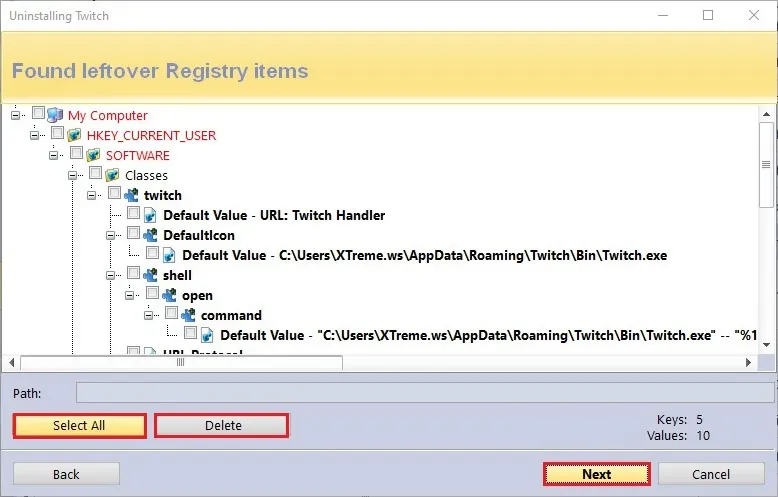
Task: Click the DefaultIcon Twitch.exe path value icon
Action: click(x=169, y=255)
